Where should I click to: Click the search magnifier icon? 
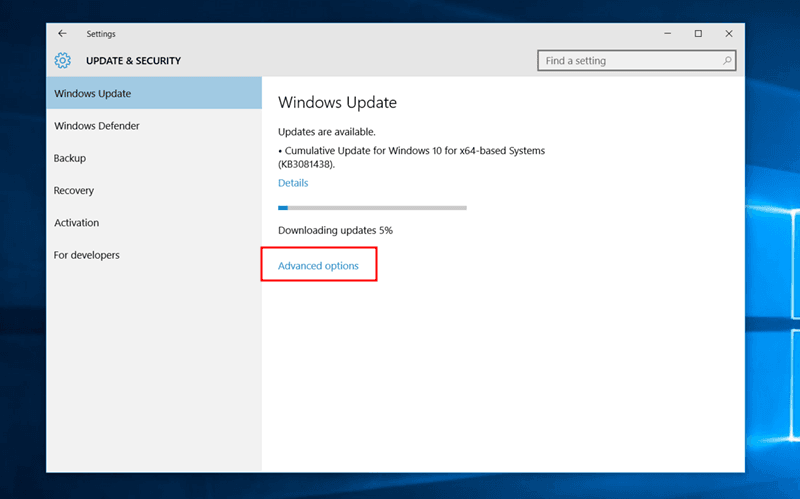727,61
